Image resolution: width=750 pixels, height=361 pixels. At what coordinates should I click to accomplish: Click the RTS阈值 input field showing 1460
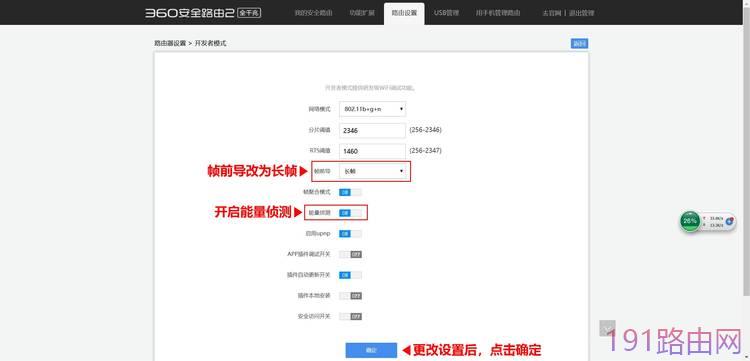click(373, 151)
